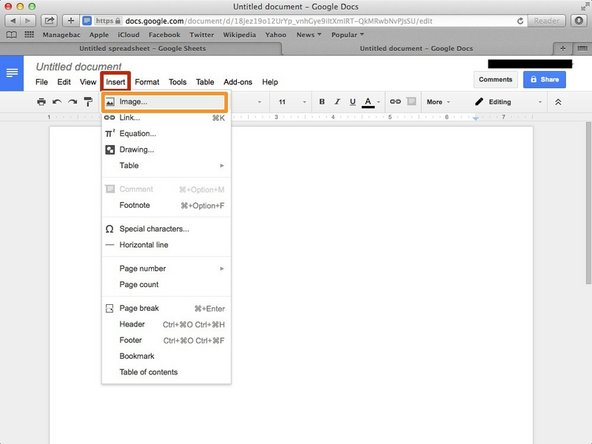The width and height of the screenshot is (592, 444).
Task: Toggle Italic formatting
Action: [x=337, y=102]
